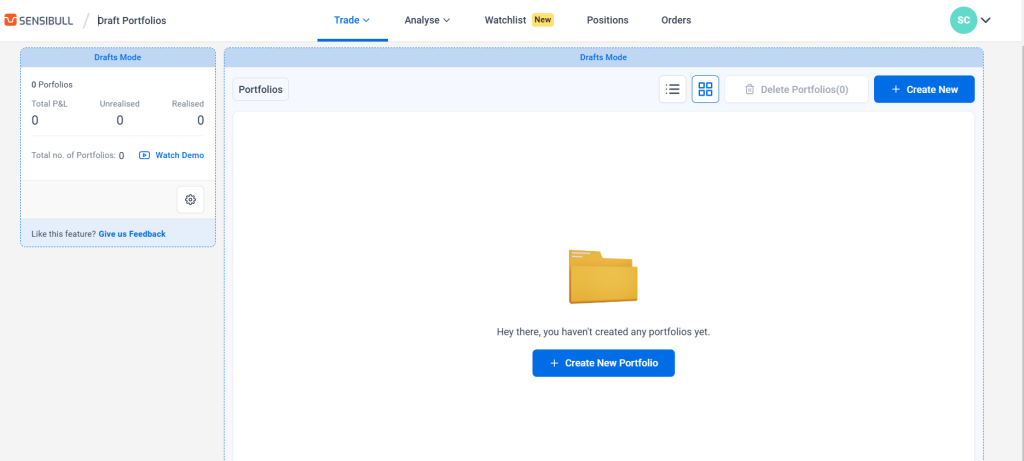This screenshot has height=461, width=1024.
Task: Click the trash icon in Delete Portfolios
Action: click(749, 89)
